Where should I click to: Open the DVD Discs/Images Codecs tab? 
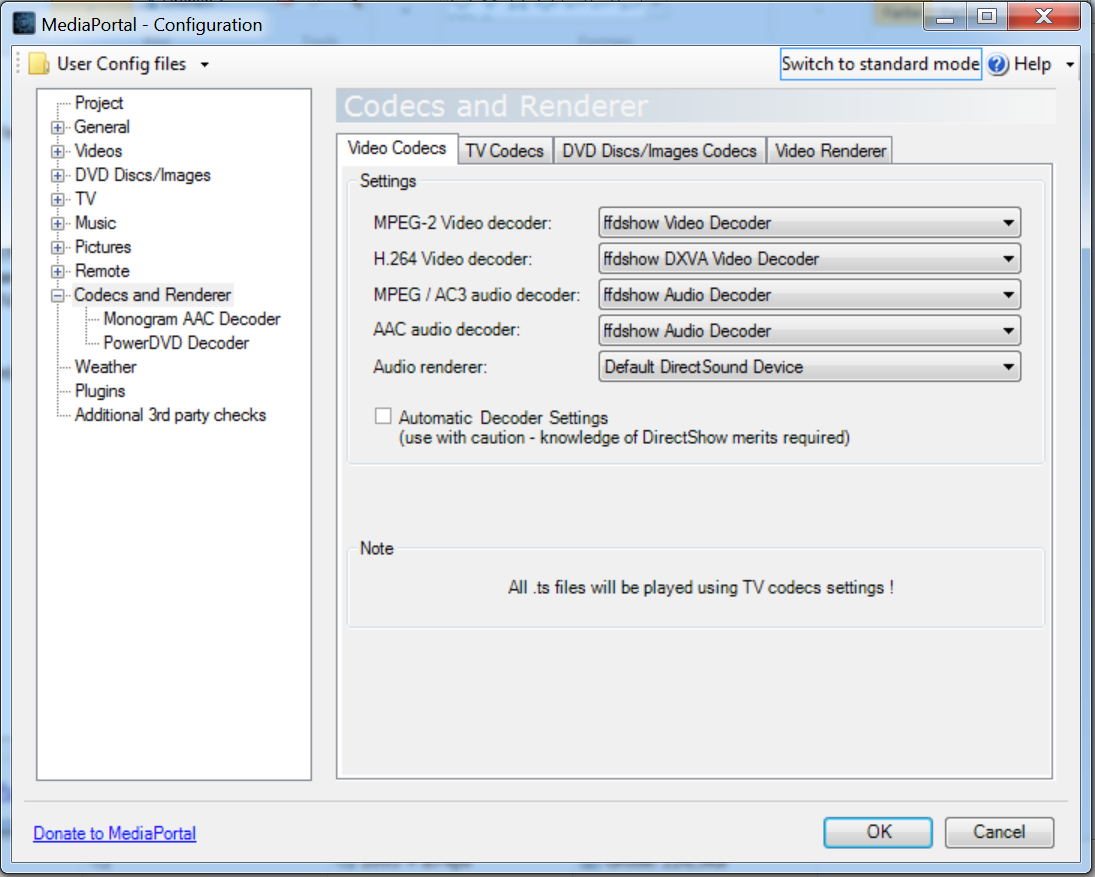659,151
